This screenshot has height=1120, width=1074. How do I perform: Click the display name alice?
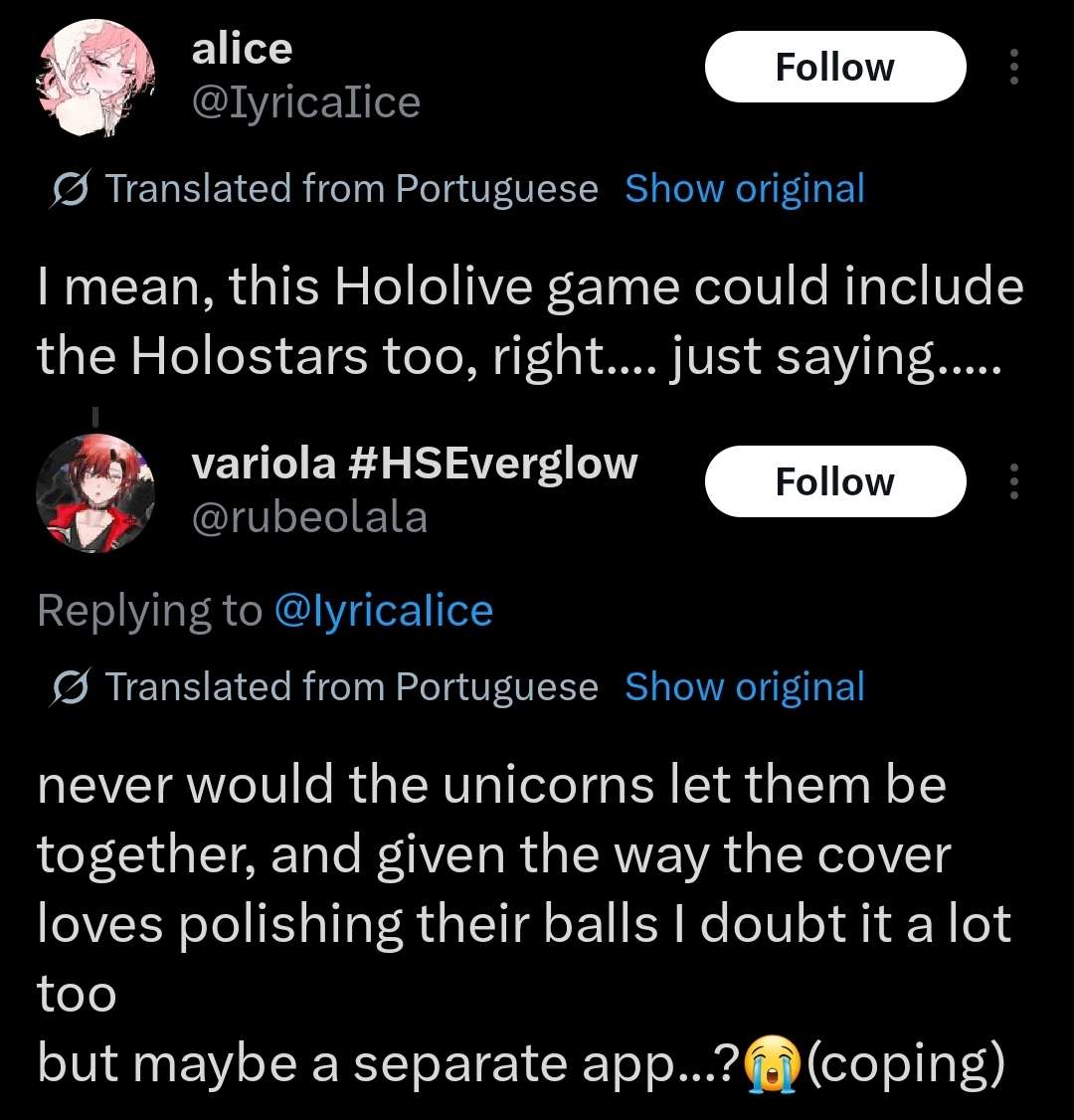[x=242, y=49]
